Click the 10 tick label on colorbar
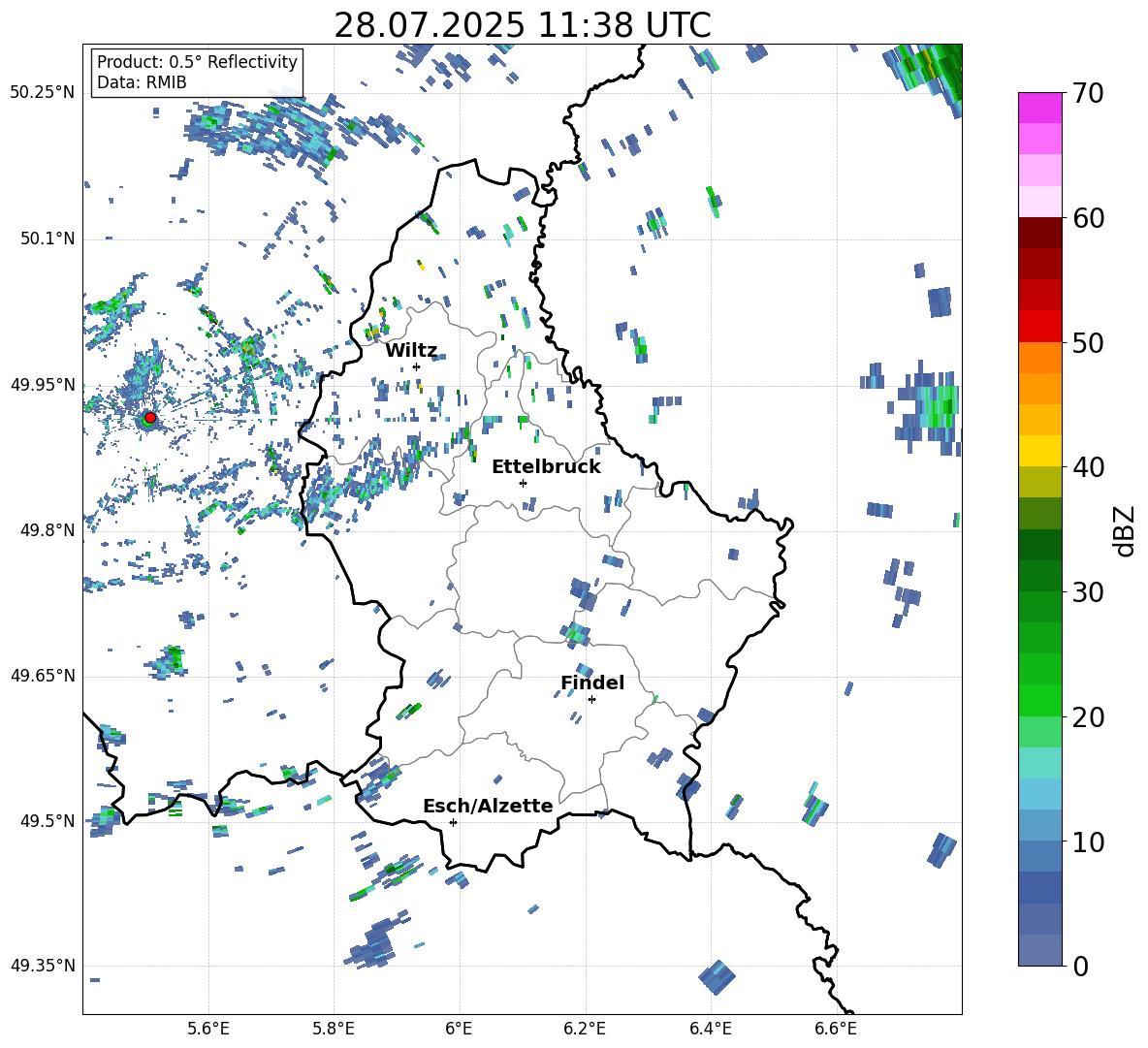1148x1048 pixels. (x=1087, y=842)
